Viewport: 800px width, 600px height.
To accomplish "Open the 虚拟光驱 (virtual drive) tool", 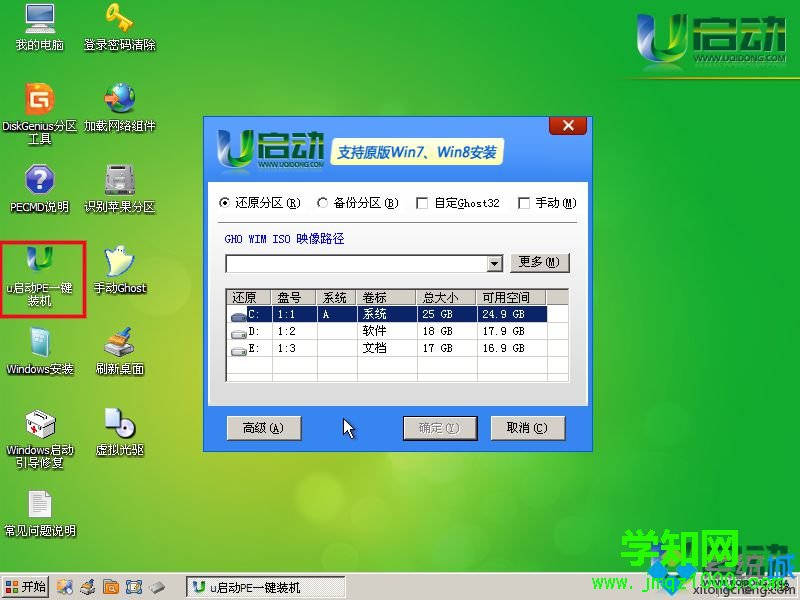I will click(119, 428).
